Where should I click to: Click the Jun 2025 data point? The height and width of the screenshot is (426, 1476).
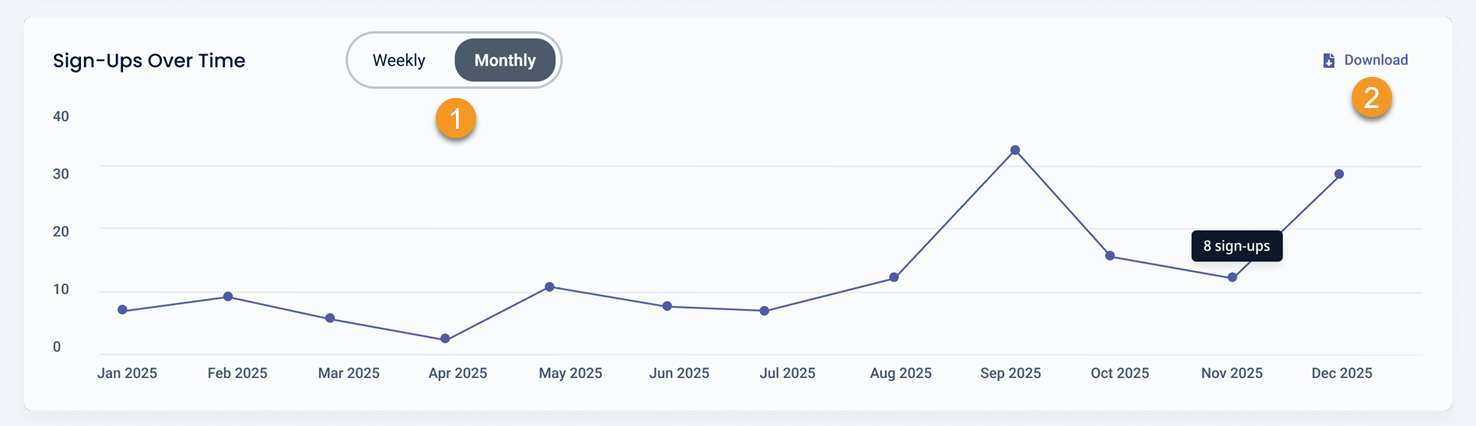pyautogui.click(x=667, y=306)
